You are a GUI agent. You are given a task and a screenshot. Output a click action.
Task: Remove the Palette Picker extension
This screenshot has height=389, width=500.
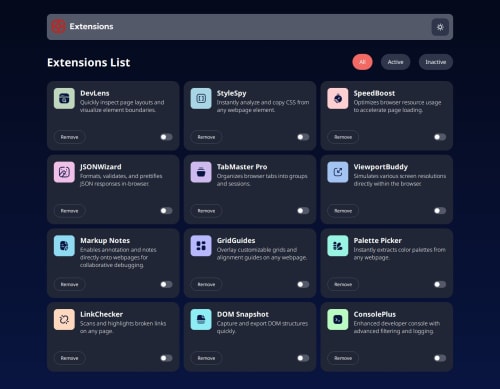click(343, 284)
